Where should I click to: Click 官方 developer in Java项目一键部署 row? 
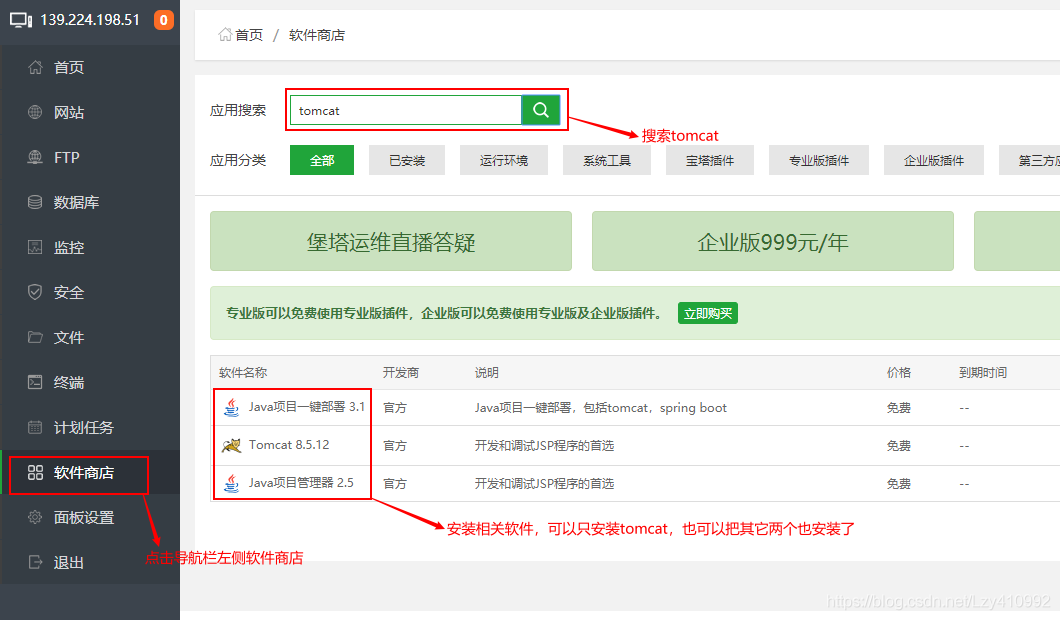click(395, 408)
